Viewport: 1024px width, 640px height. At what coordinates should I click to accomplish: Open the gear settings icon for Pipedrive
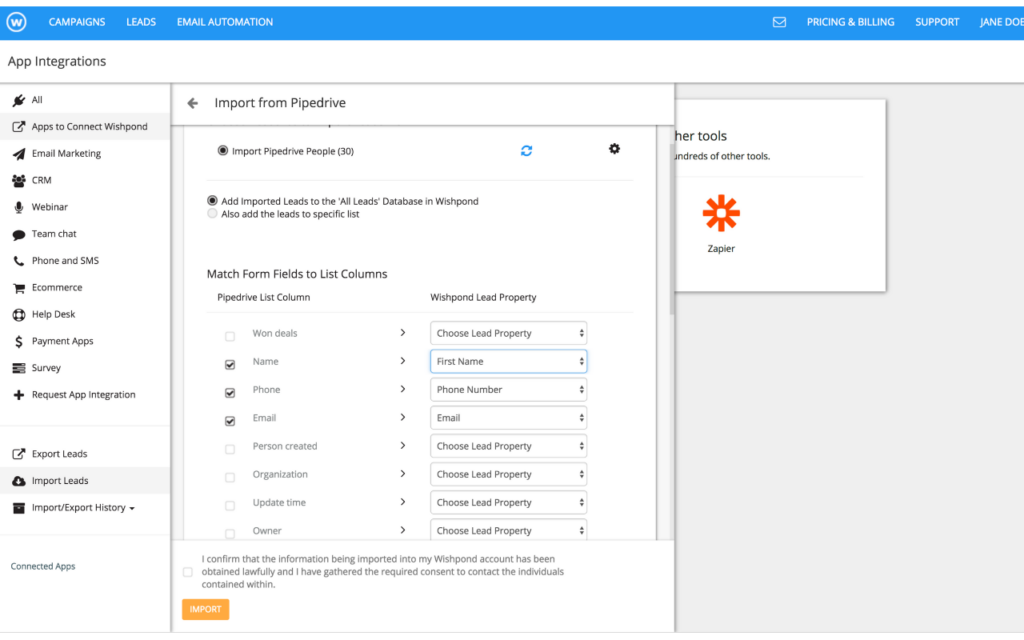614,149
